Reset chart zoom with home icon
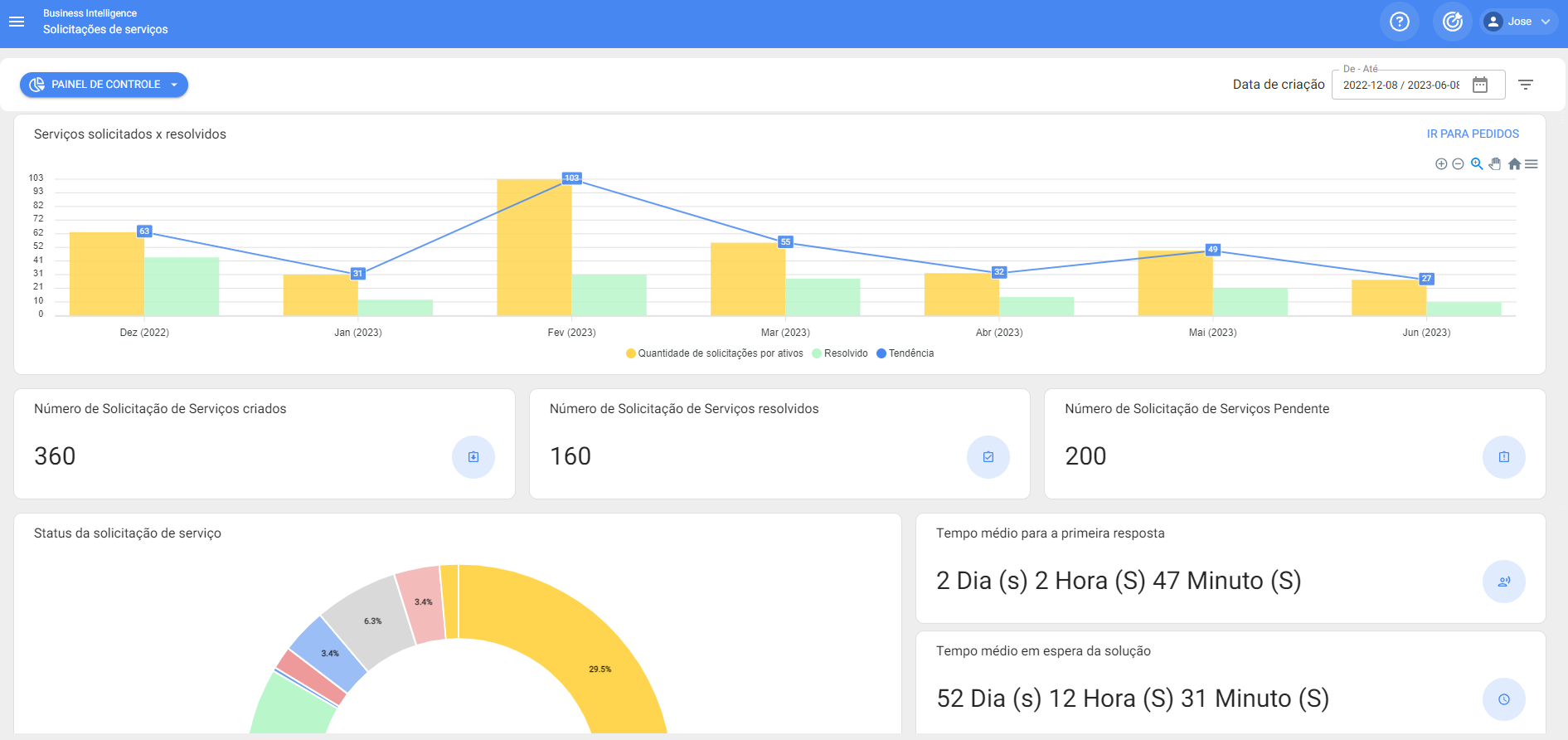 (1514, 164)
